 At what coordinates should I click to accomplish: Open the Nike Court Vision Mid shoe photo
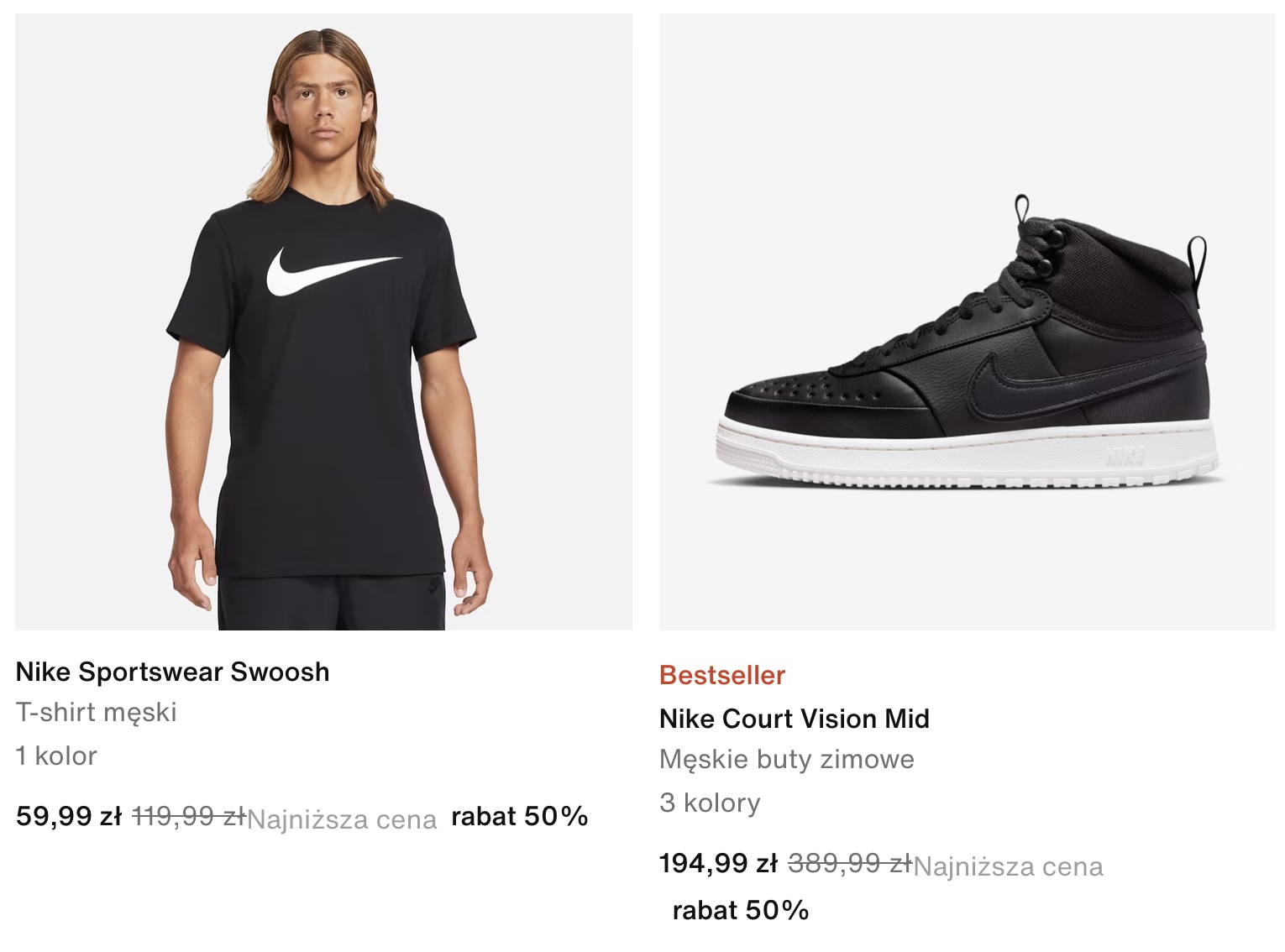coord(967,322)
